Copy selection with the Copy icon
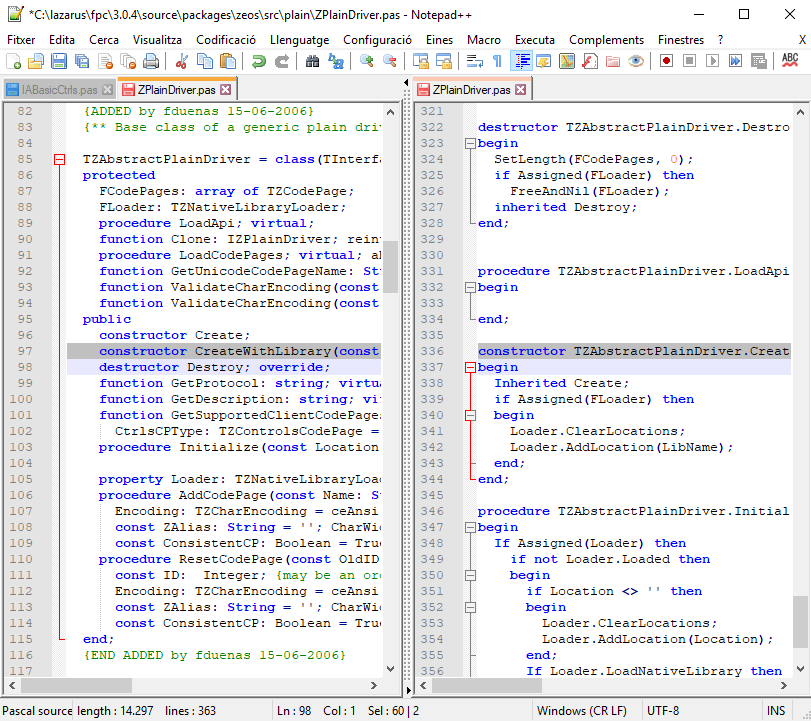 pyautogui.click(x=205, y=61)
